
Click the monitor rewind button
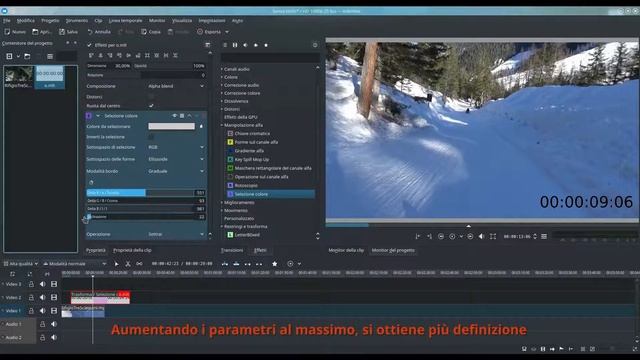pos(441,236)
